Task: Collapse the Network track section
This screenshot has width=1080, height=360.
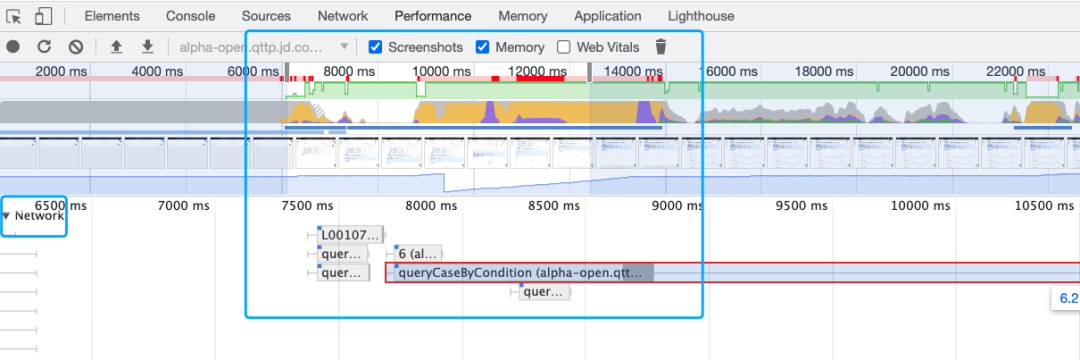Action: point(6,215)
